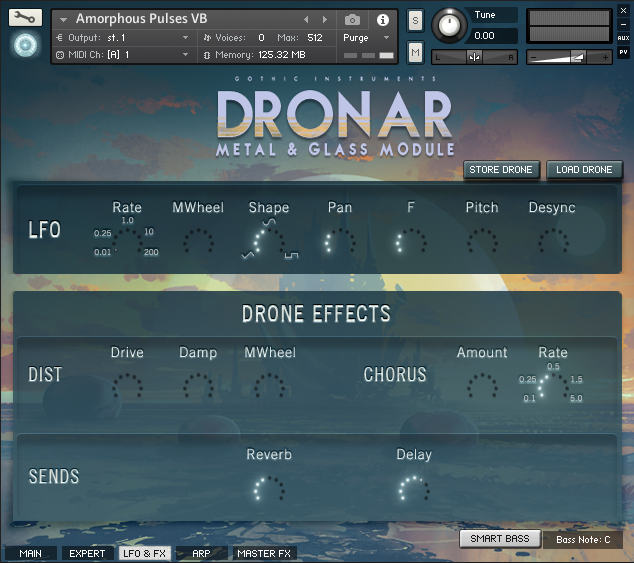634x563 pixels.
Task: Click the glowing instrument logo icon
Action: point(25,45)
